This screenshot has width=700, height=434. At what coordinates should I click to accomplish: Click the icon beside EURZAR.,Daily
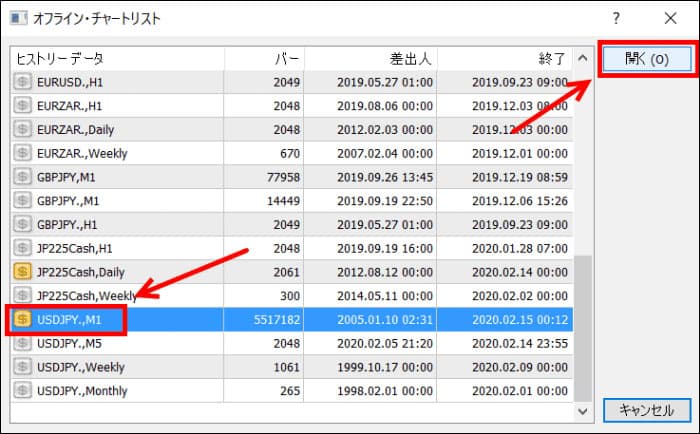pyautogui.click(x=23, y=129)
